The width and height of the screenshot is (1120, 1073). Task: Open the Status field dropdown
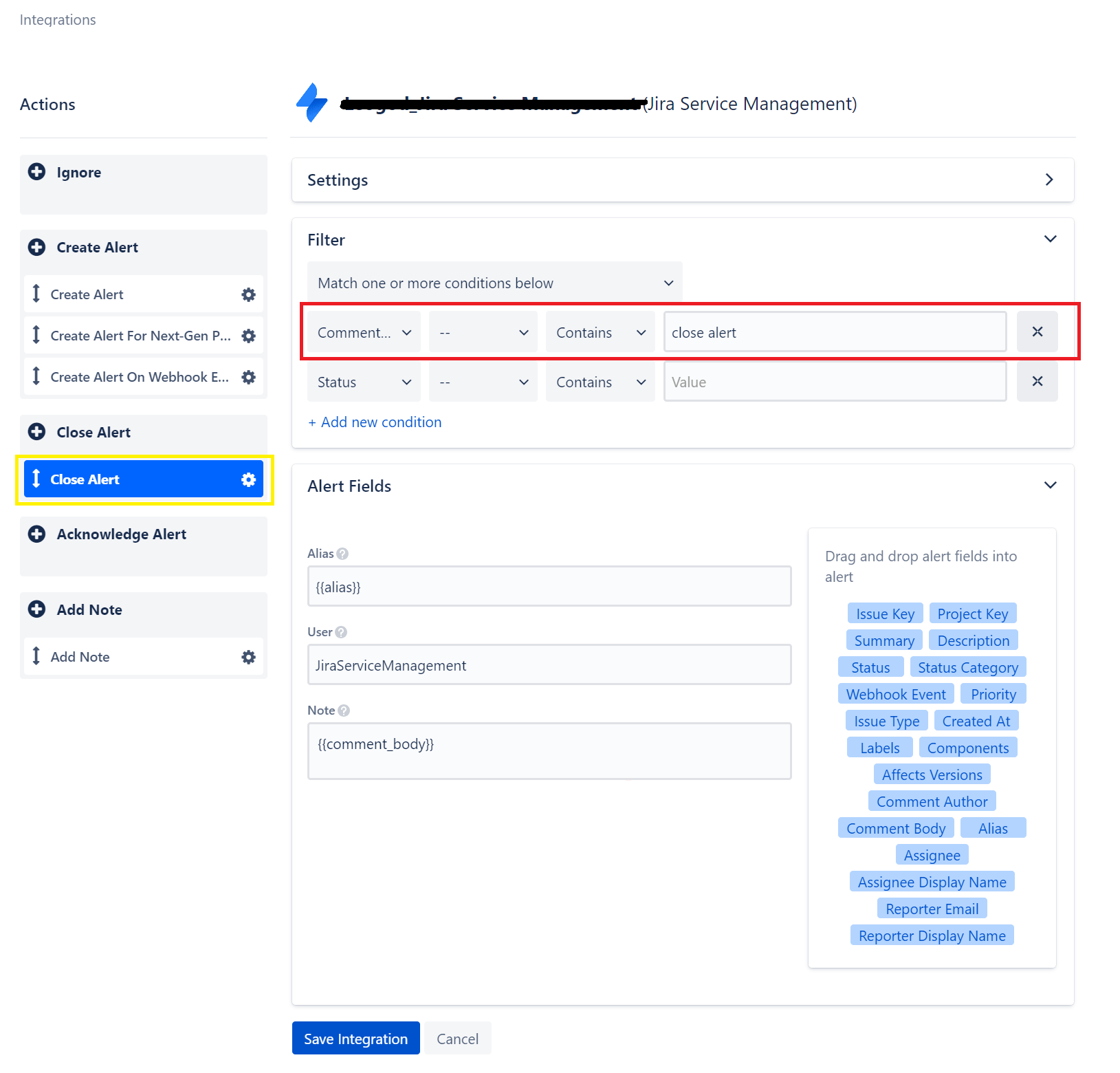[x=364, y=382]
